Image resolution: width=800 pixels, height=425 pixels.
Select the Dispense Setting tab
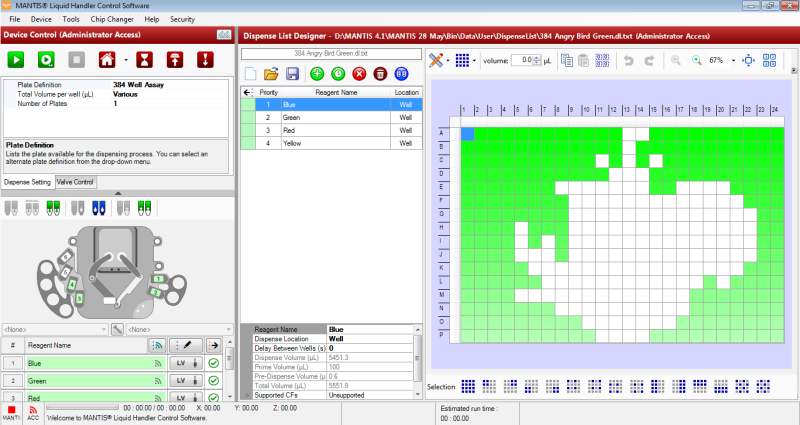click(x=27, y=182)
